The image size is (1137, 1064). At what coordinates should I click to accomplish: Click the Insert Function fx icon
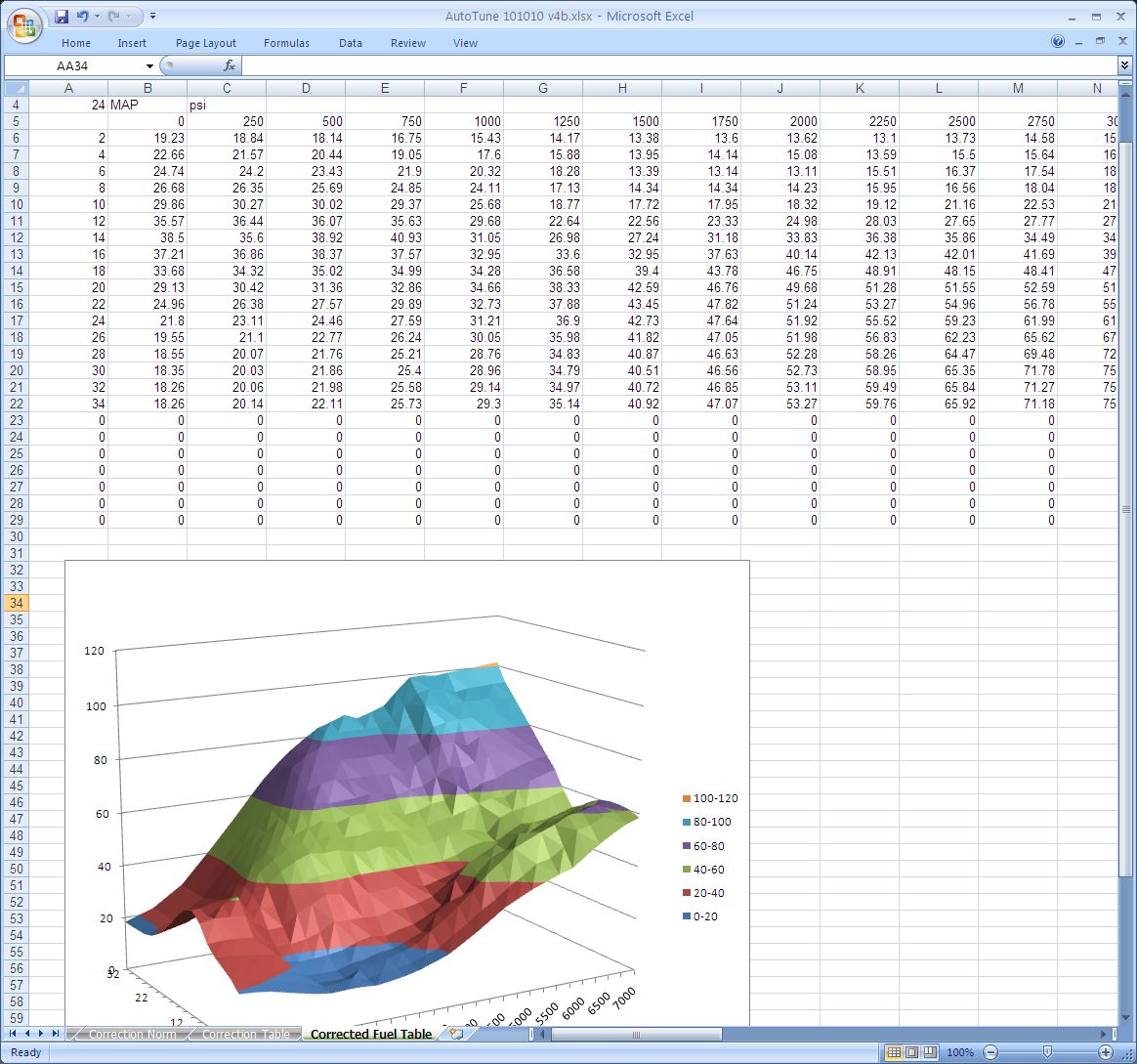(230, 65)
